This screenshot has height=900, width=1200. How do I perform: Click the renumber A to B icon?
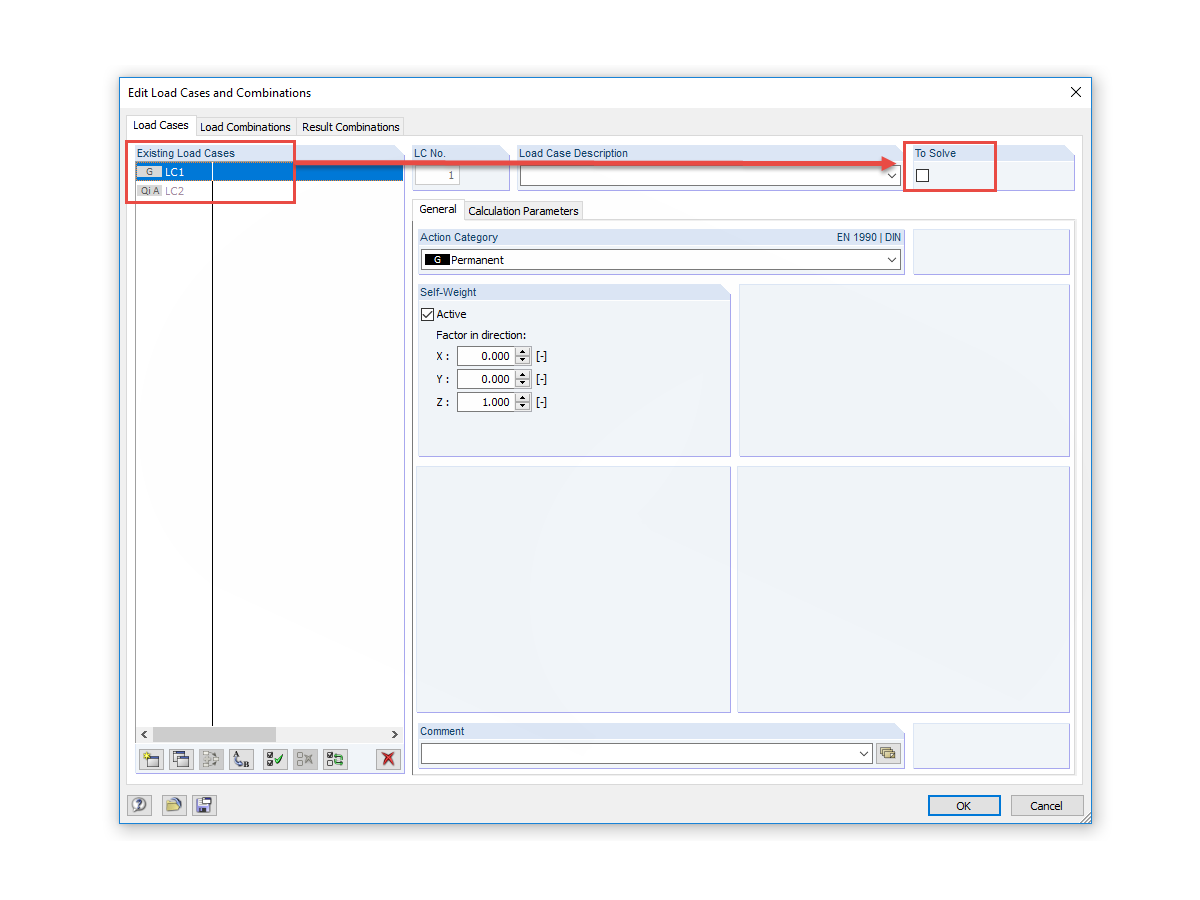241,759
